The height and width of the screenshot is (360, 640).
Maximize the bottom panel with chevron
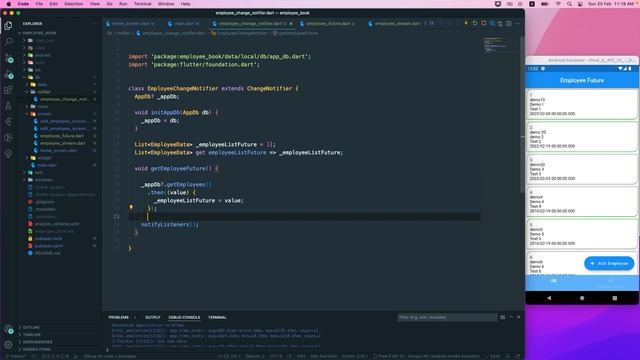coord(511,317)
